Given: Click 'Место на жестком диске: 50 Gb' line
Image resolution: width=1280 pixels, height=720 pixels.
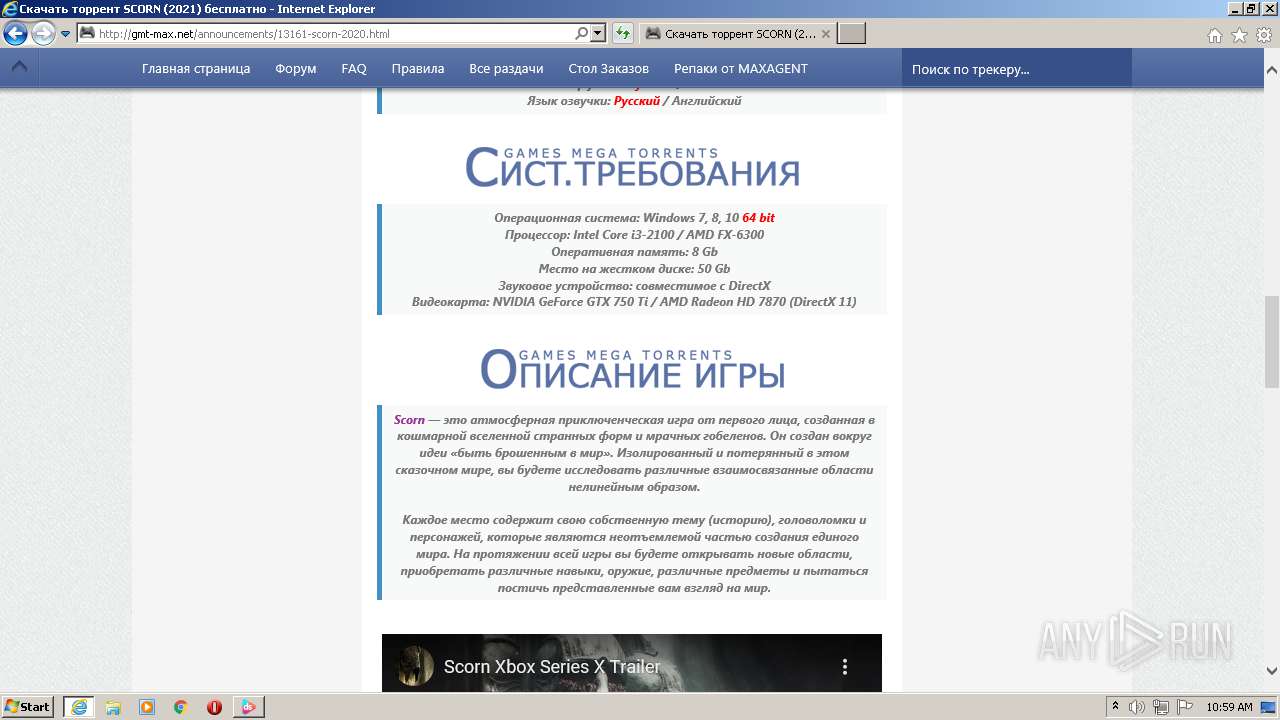Looking at the screenshot, I should tap(634, 269).
